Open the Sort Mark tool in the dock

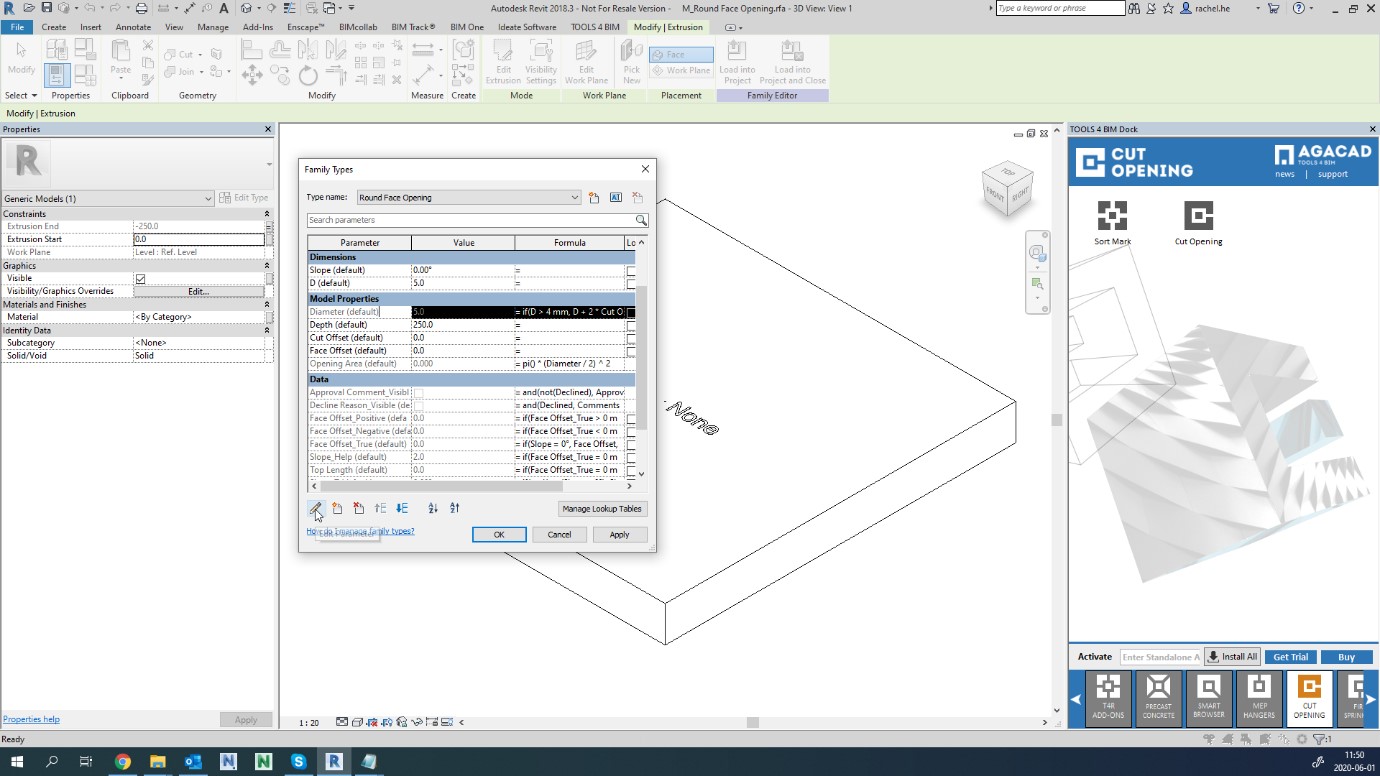click(x=1112, y=223)
